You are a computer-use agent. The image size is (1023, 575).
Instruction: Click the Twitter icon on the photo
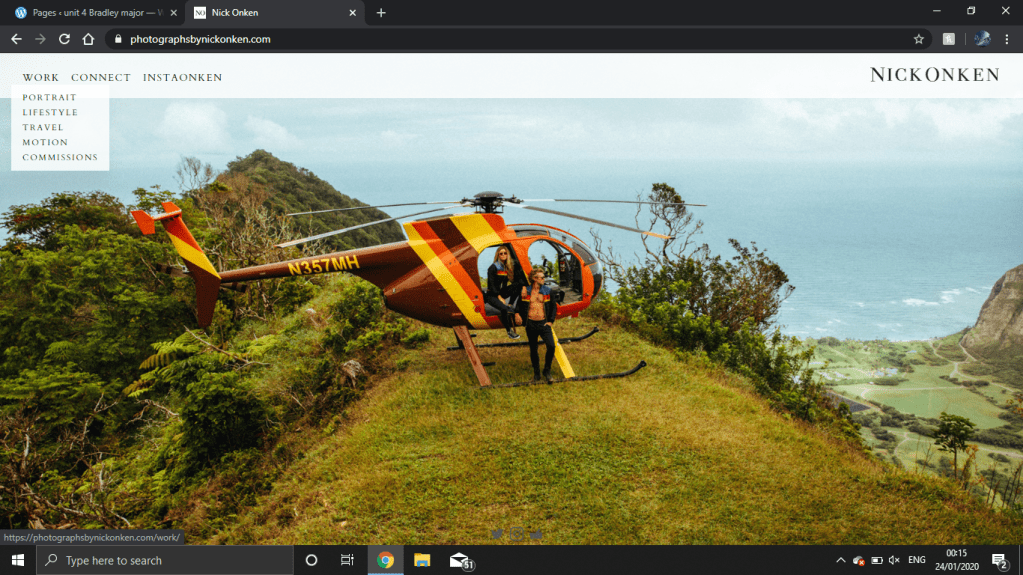(x=497, y=535)
